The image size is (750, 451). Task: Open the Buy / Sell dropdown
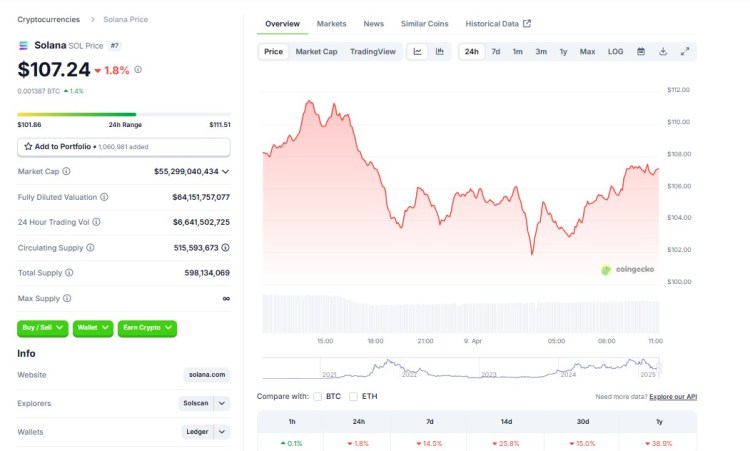pos(42,328)
